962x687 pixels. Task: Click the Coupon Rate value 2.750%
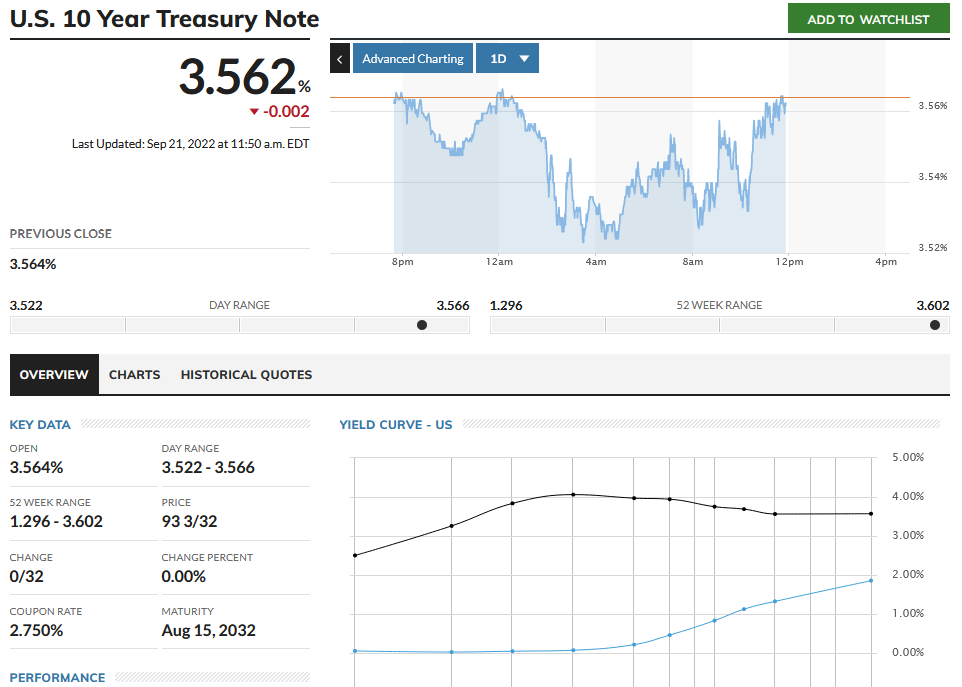(x=36, y=630)
